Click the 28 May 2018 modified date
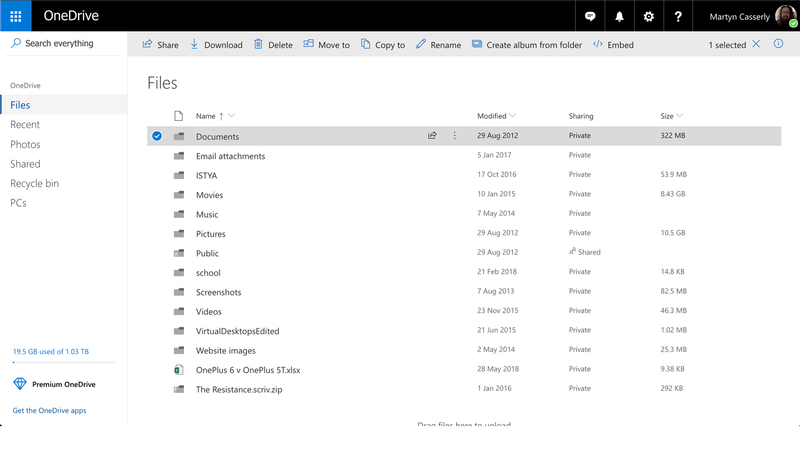The height and width of the screenshot is (450, 800). tap(498, 368)
